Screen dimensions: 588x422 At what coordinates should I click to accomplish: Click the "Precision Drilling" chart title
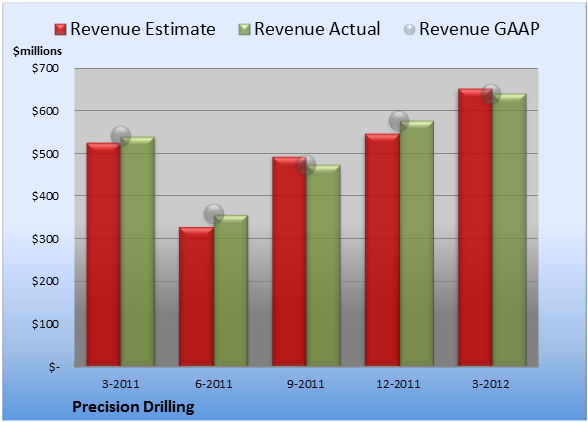(133, 407)
